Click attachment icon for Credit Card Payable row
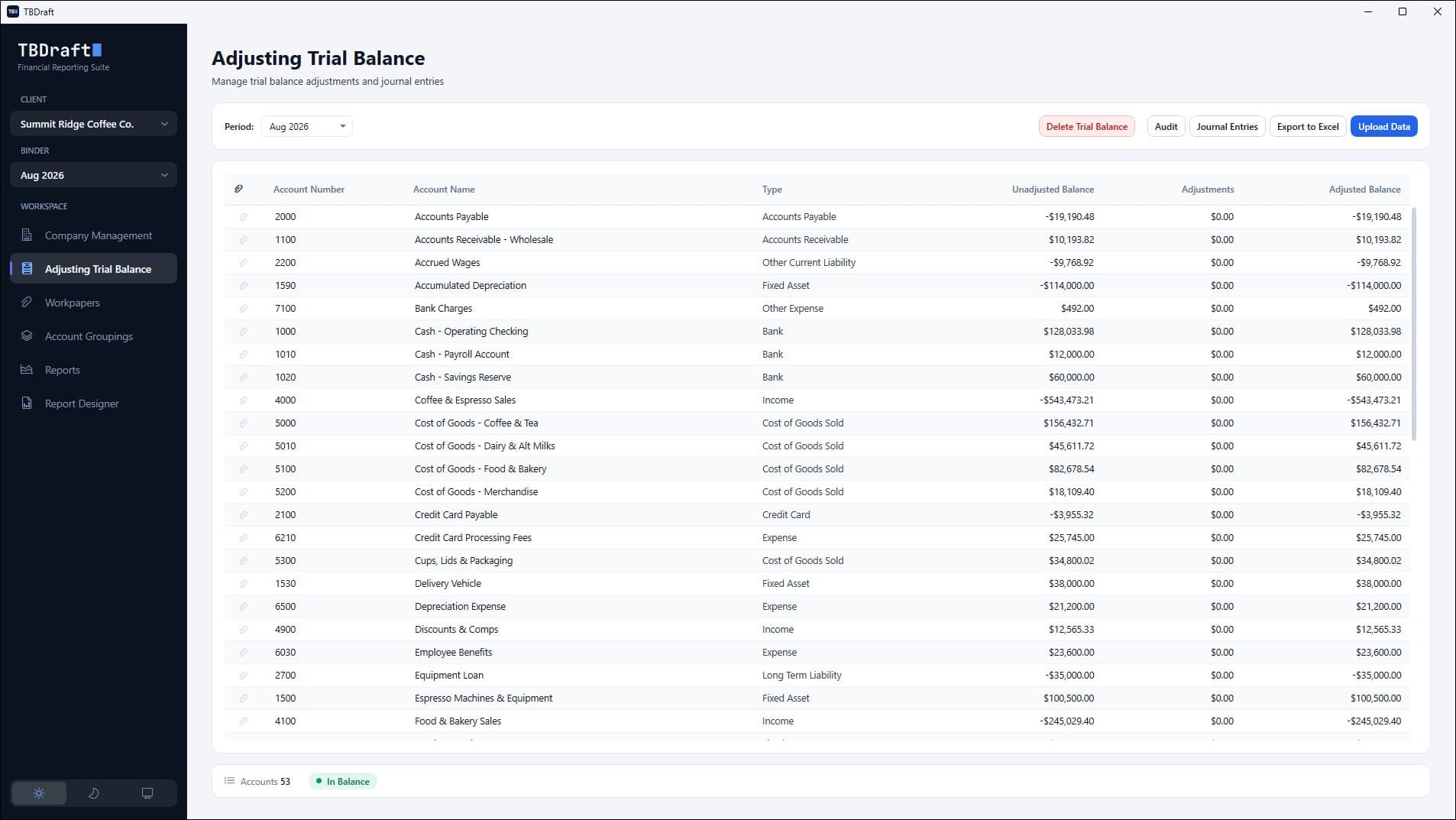Screen dimensions: 1456x820 coord(243,515)
